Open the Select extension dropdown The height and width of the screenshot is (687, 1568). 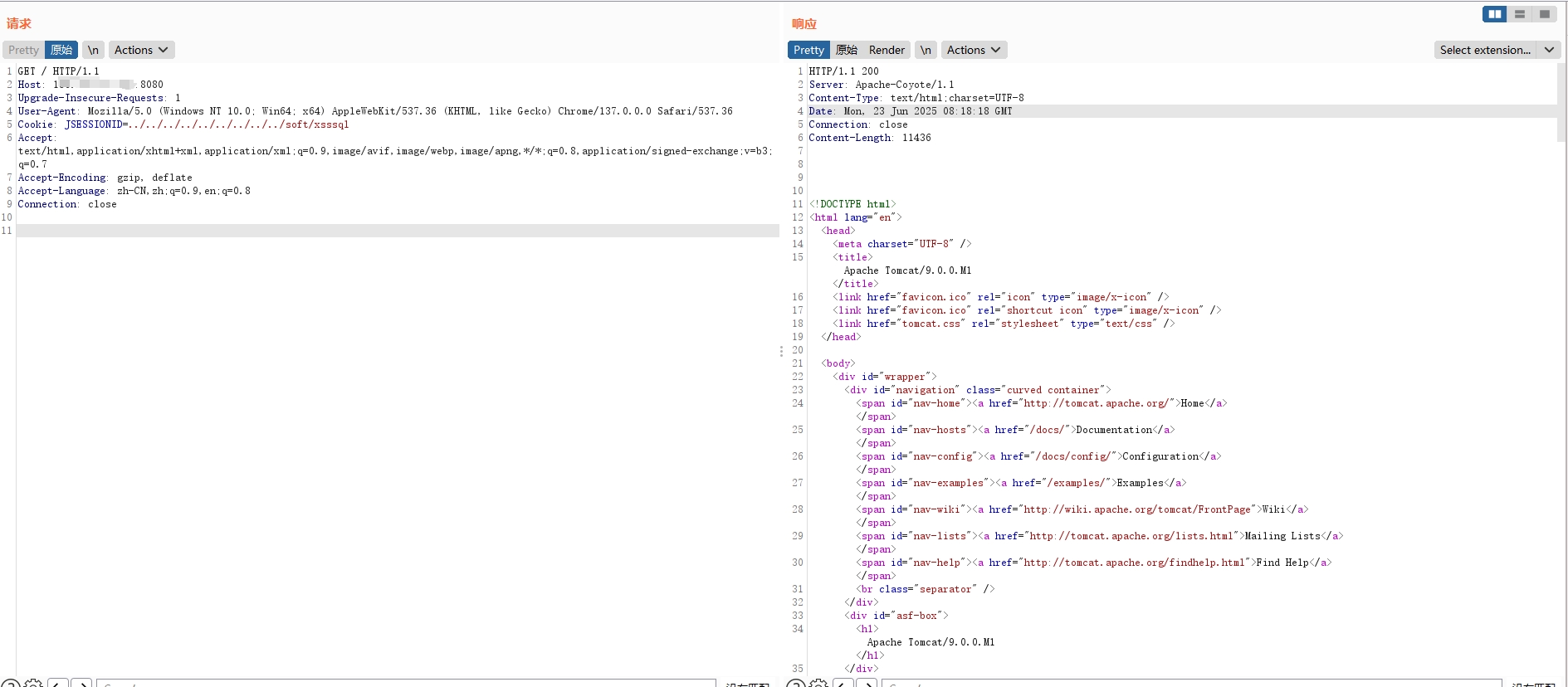point(1497,50)
